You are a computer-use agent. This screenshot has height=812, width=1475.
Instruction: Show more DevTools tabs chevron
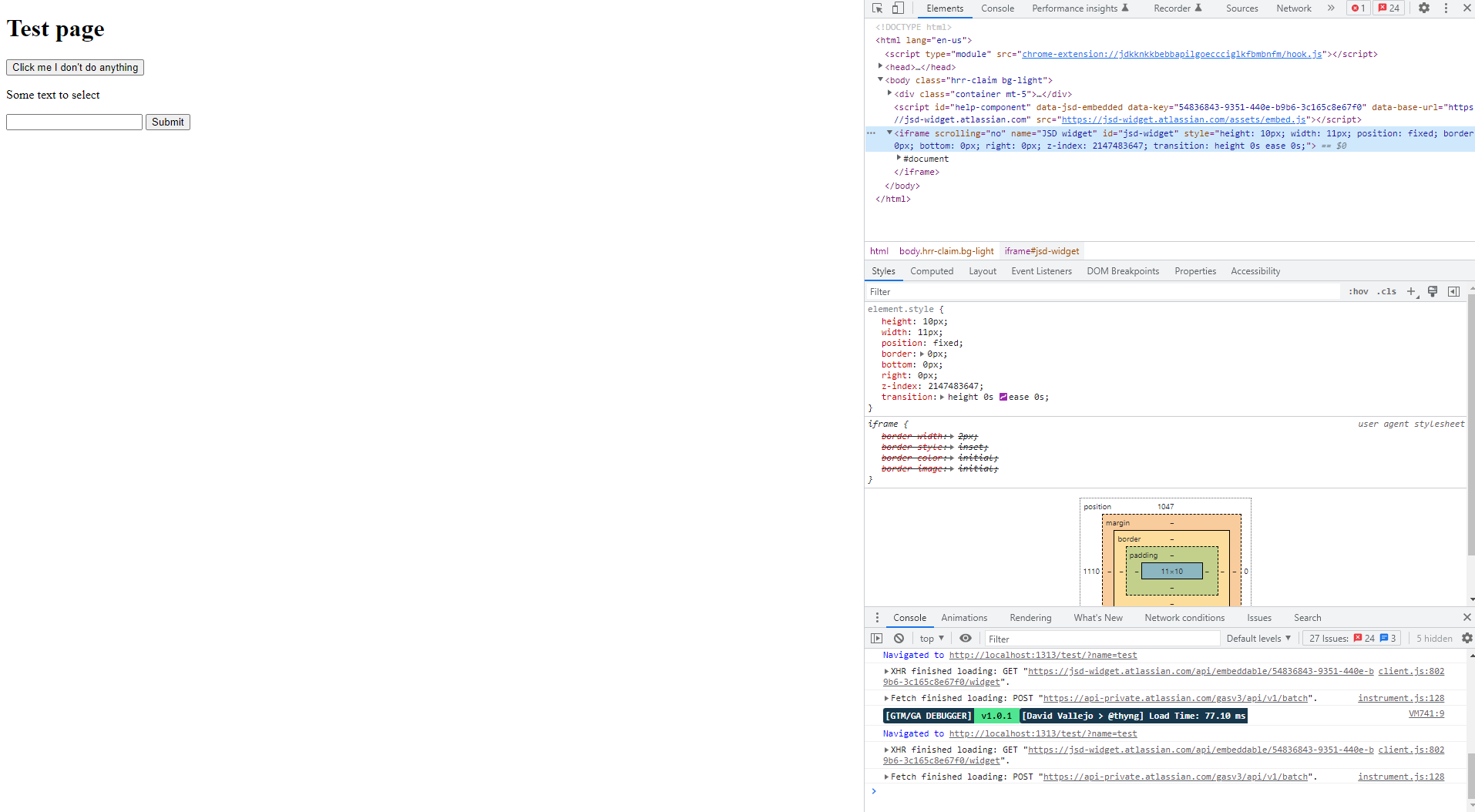pos(1331,8)
